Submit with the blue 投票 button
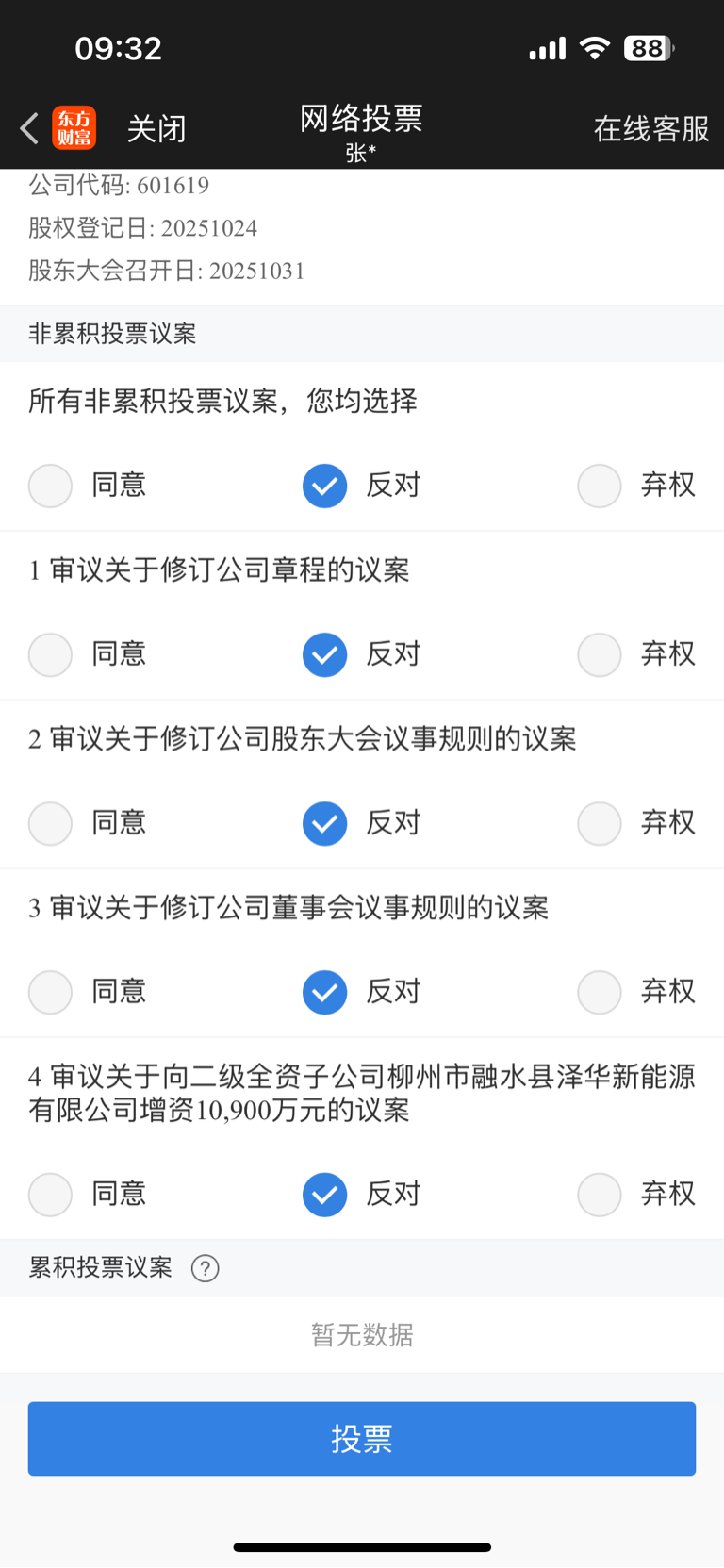The height and width of the screenshot is (1568, 724). tap(362, 1439)
